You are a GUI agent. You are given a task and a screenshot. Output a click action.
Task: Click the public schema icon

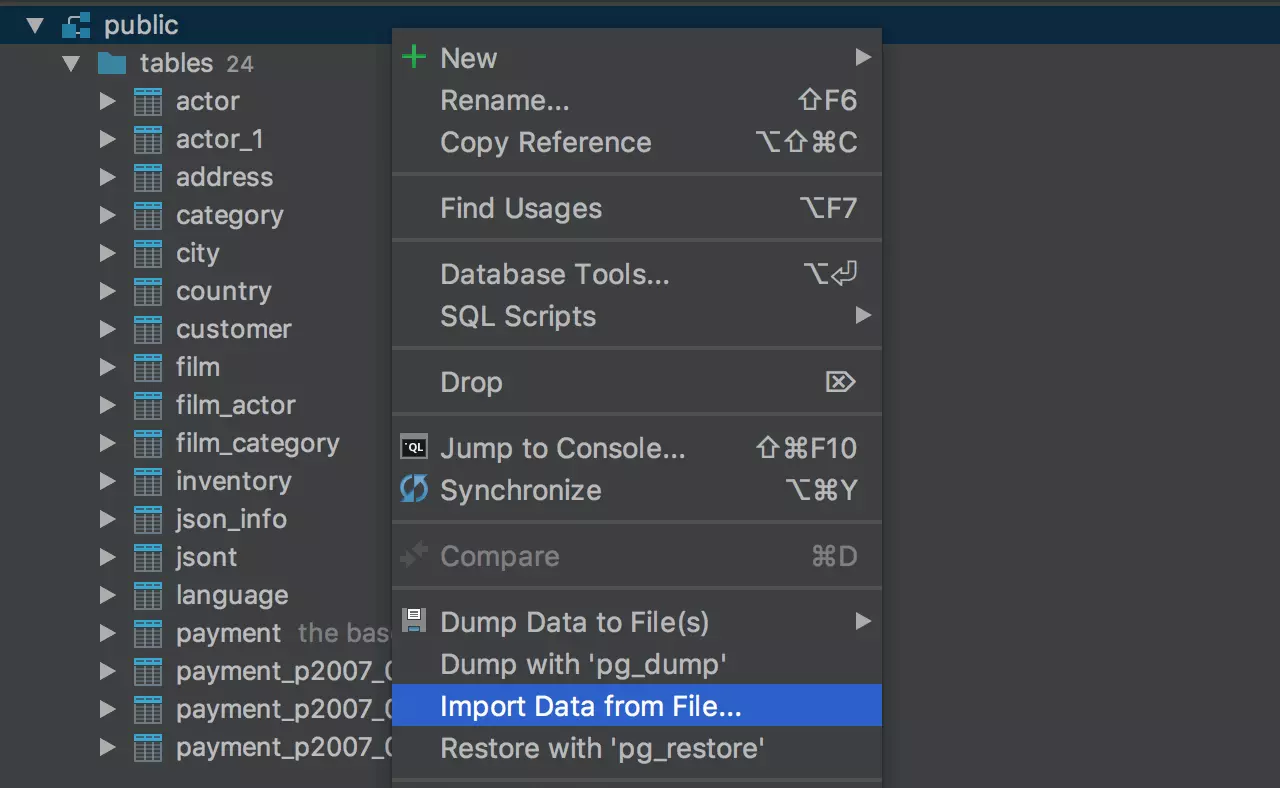(76, 25)
